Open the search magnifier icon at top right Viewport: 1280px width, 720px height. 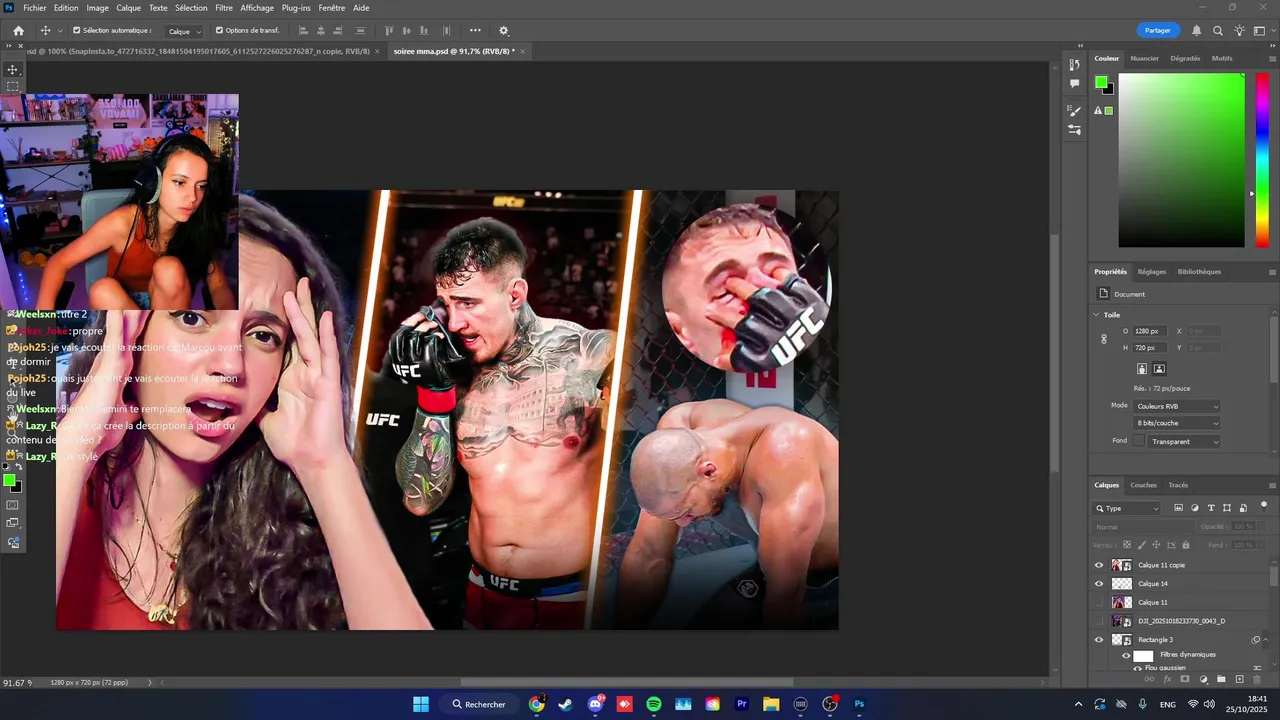pyautogui.click(x=1218, y=31)
